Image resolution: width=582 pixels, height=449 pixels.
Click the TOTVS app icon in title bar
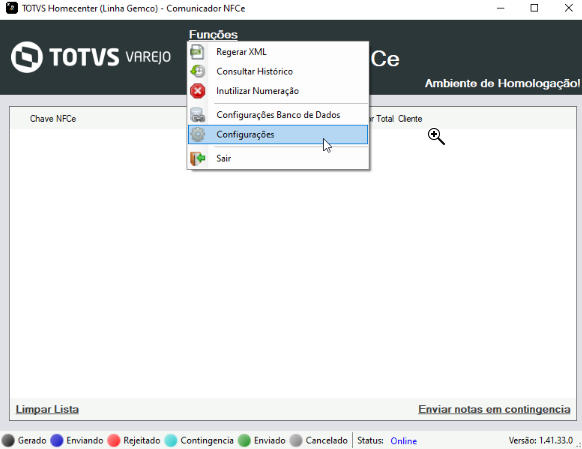pos(12,8)
